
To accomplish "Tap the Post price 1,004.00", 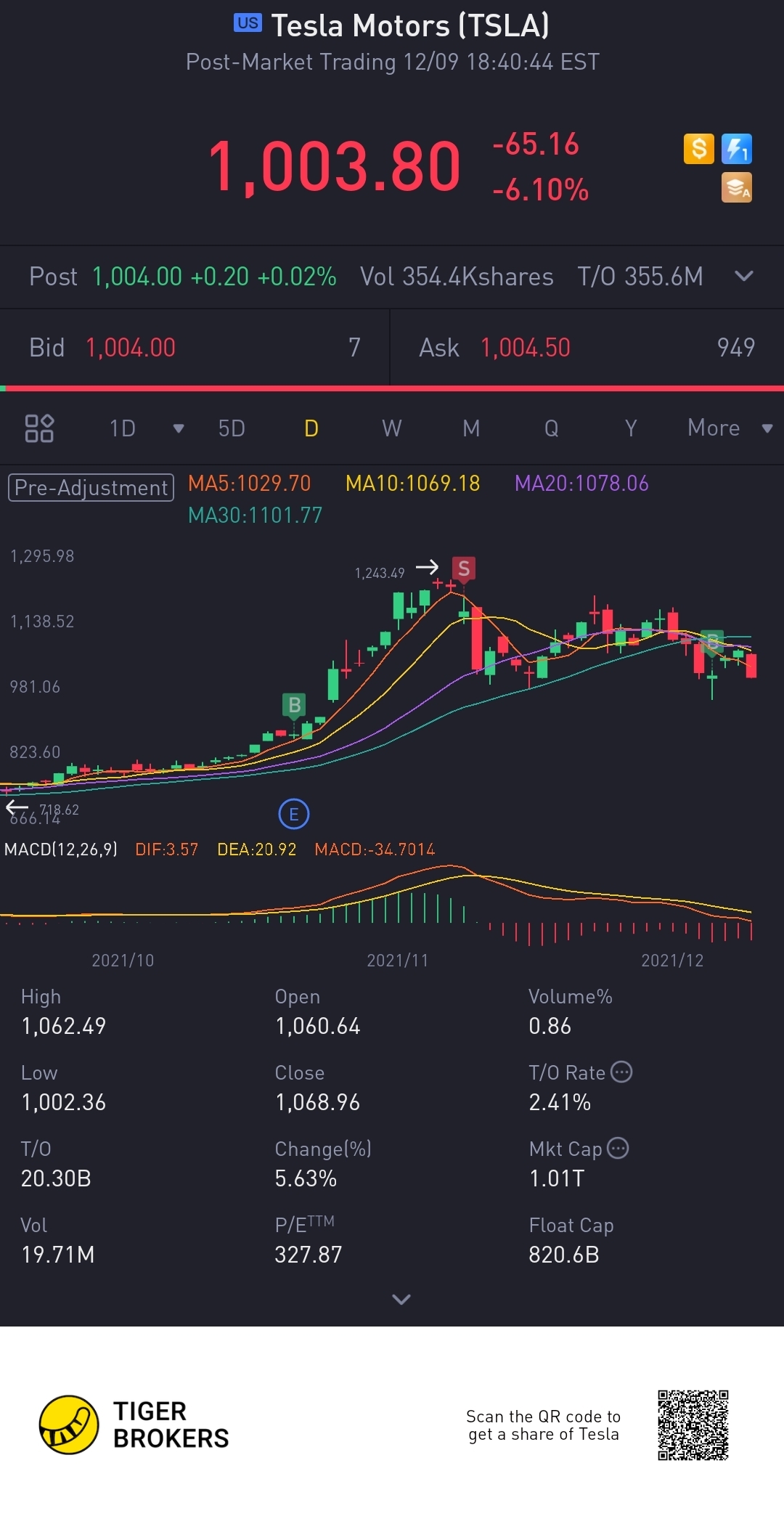I will pyautogui.click(x=137, y=277).
